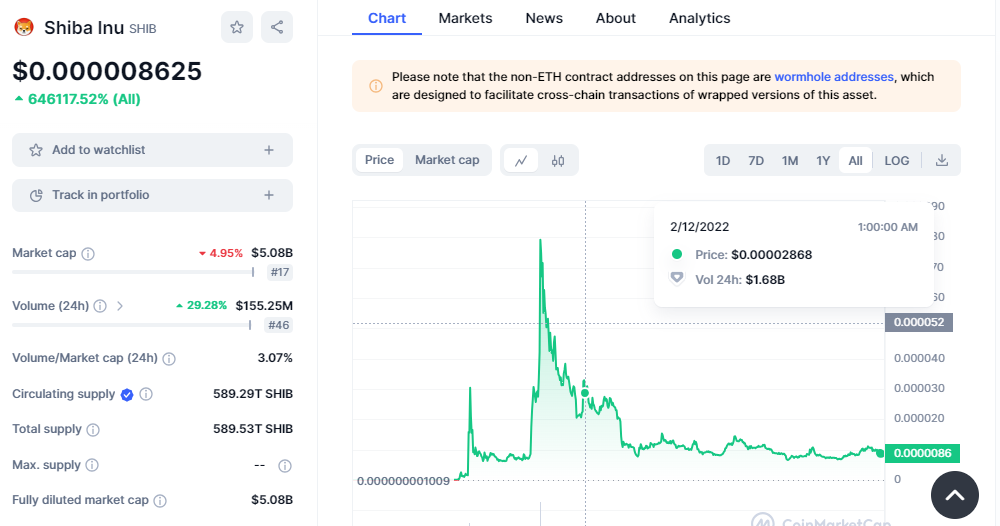
Task: Click the Market cap rank slider bar
Action: tap(133, 272)
